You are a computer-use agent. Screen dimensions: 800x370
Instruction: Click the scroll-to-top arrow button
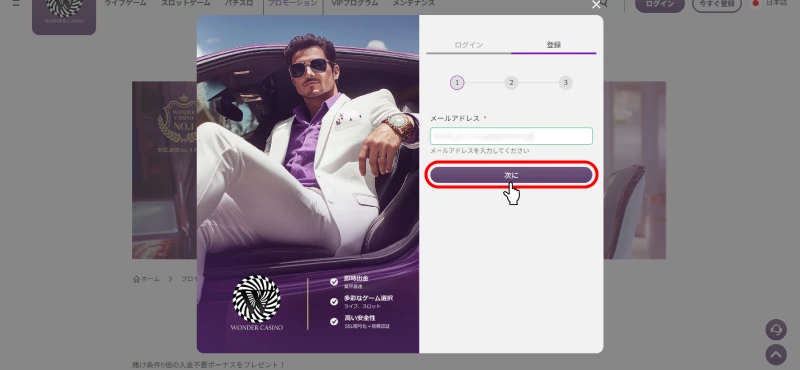pyautogui.click(x=776, y=354)
